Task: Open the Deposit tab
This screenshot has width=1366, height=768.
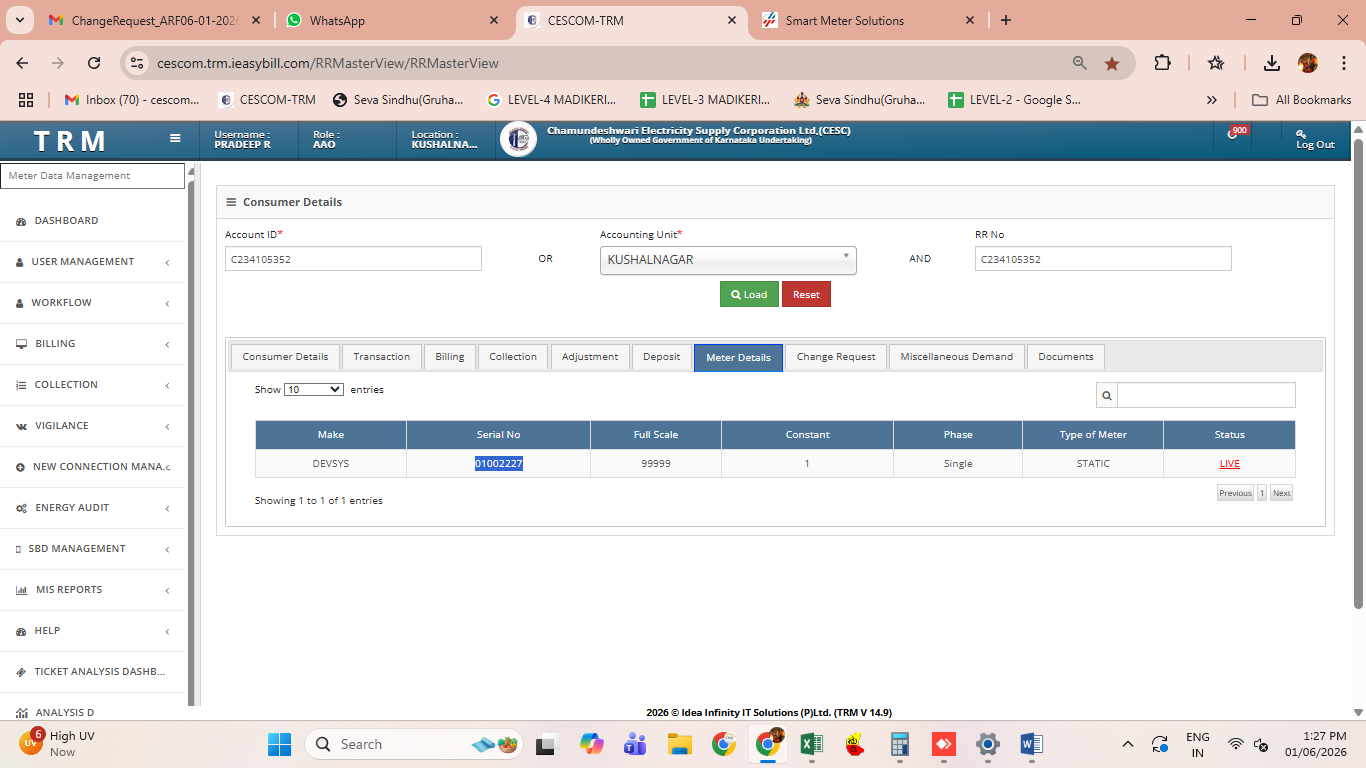Action: 661,357
